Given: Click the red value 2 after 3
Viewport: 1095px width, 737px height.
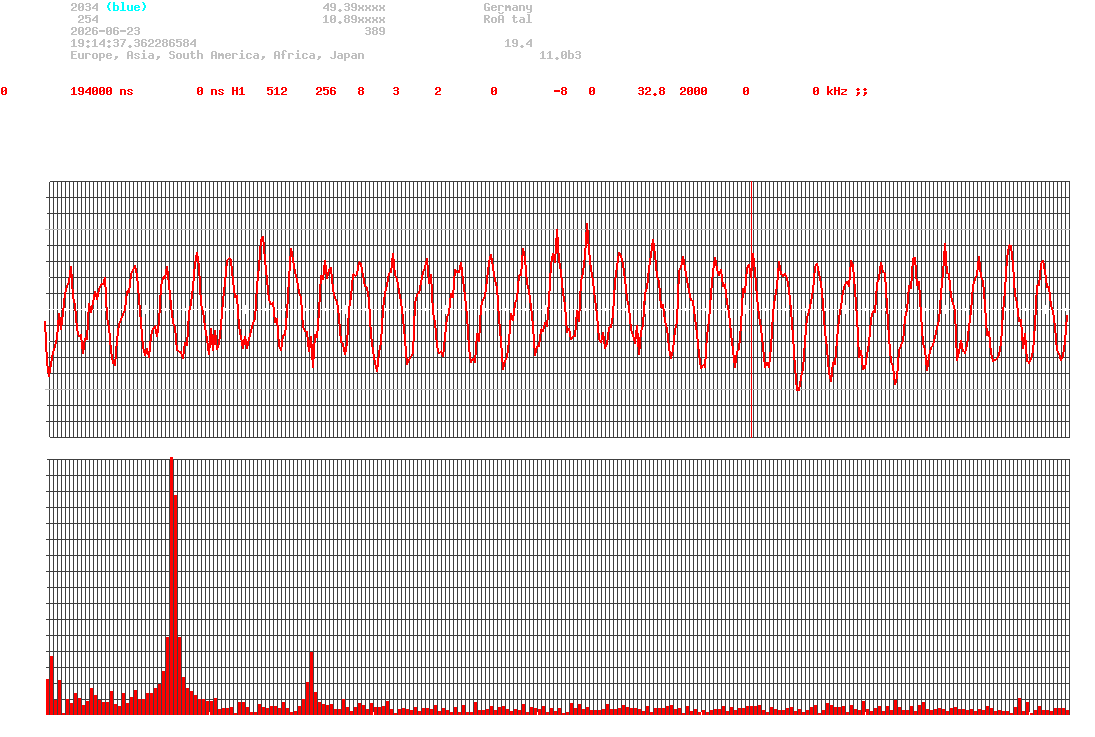Looking at the screenshot, I should click(x=437, y=91).
